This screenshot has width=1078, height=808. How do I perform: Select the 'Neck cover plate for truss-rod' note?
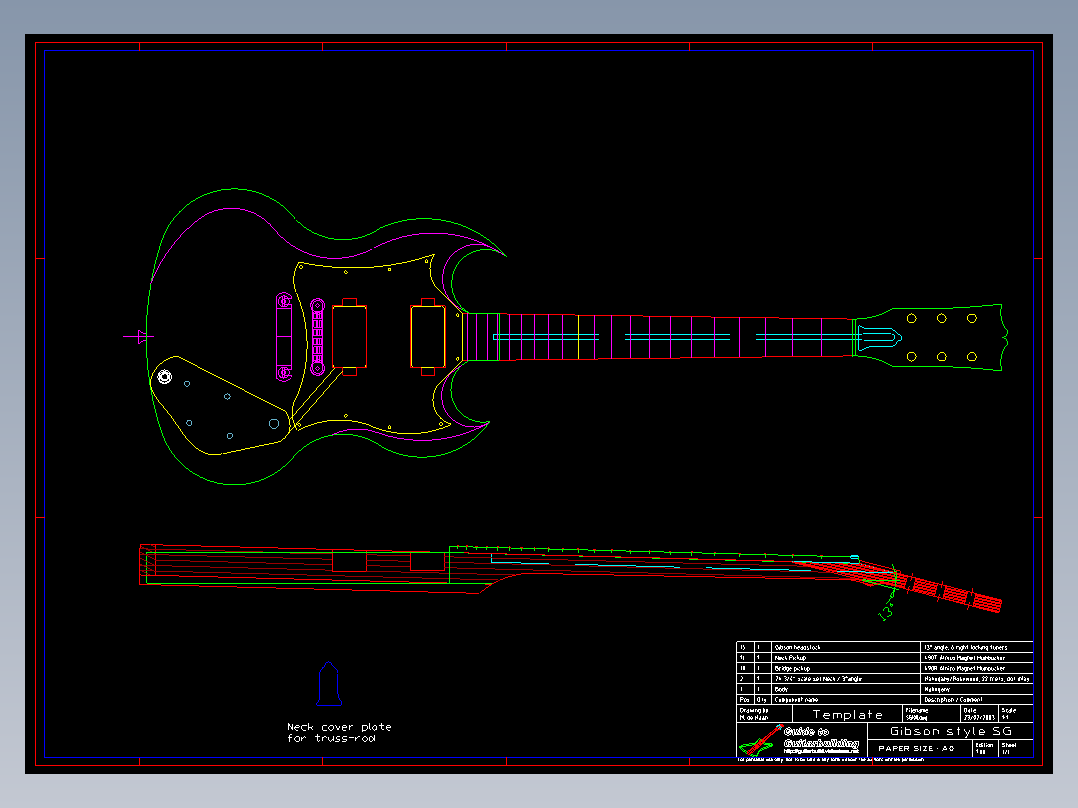pyautogui.click(x=340, y=732)
